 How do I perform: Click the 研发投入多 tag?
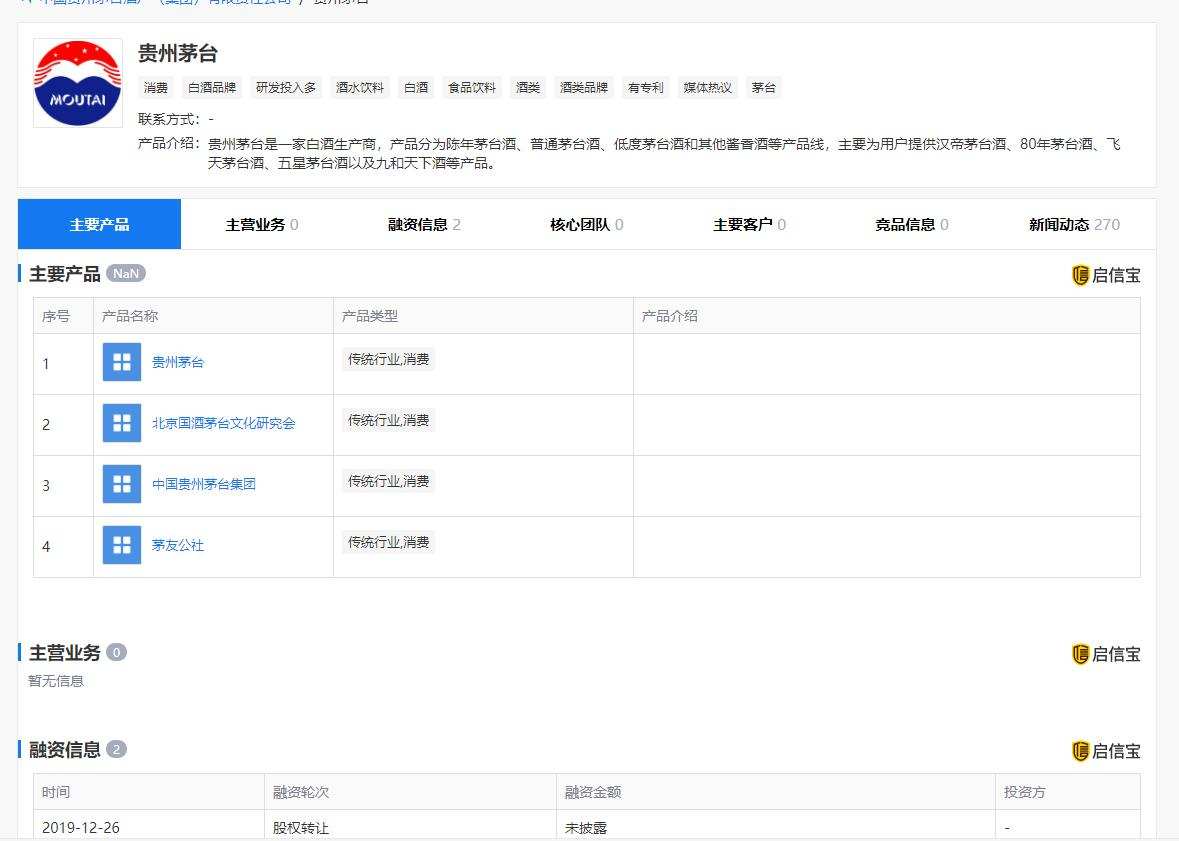pyautogui.click(x=286, y=87)
